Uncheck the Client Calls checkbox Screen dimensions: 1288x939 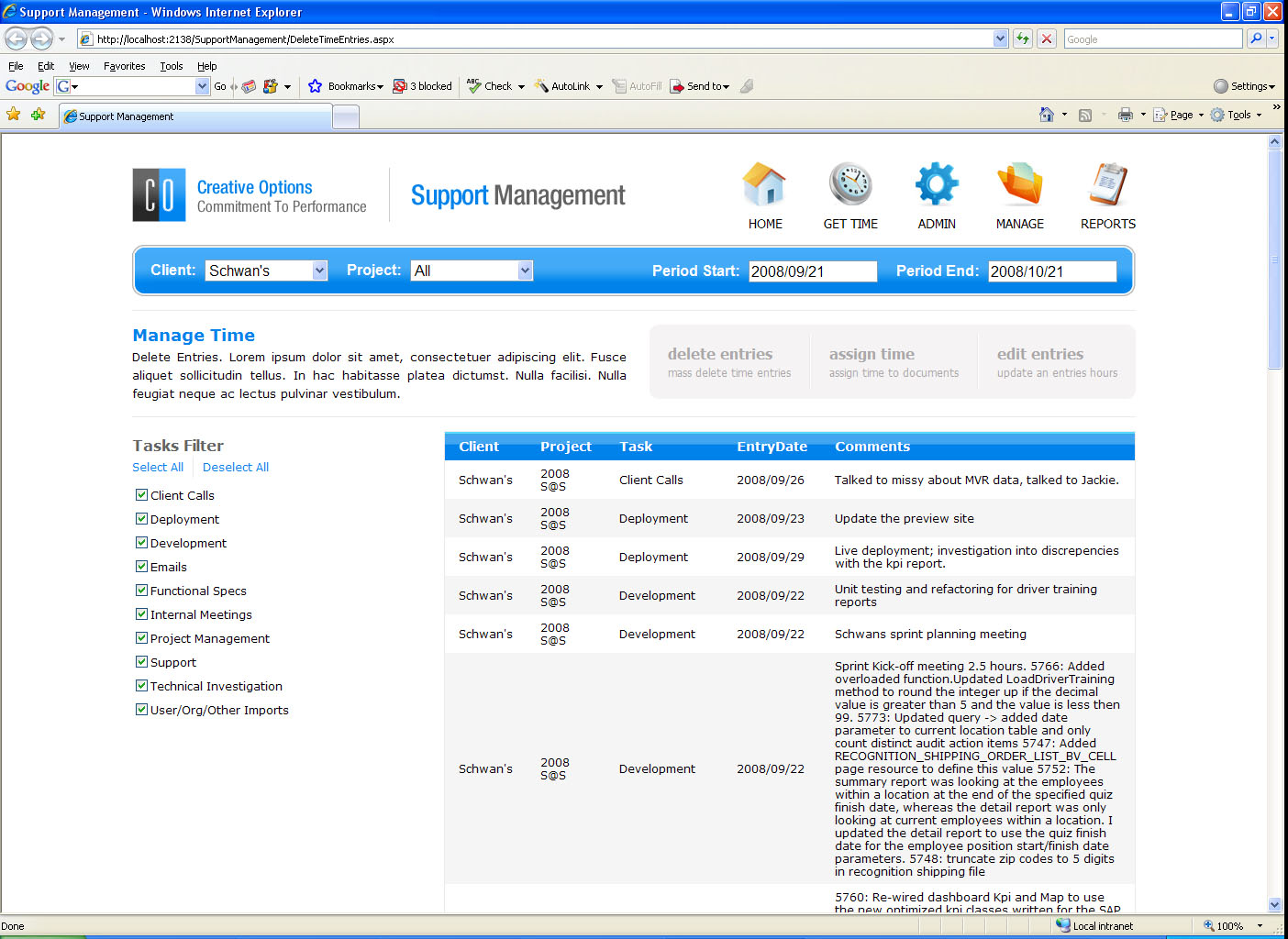coord(142,495)
